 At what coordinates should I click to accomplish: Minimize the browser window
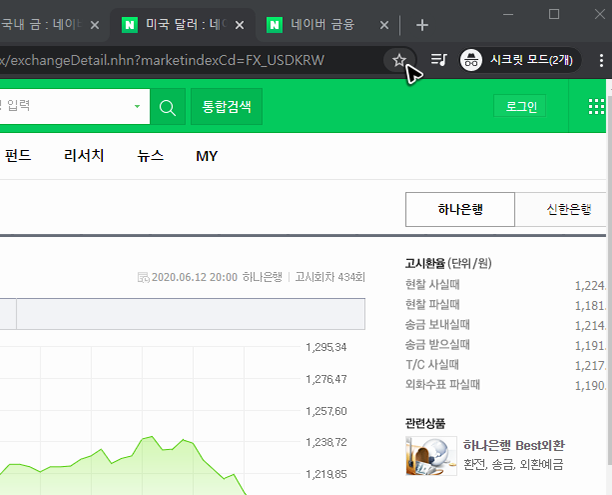[x=508, y=14]
